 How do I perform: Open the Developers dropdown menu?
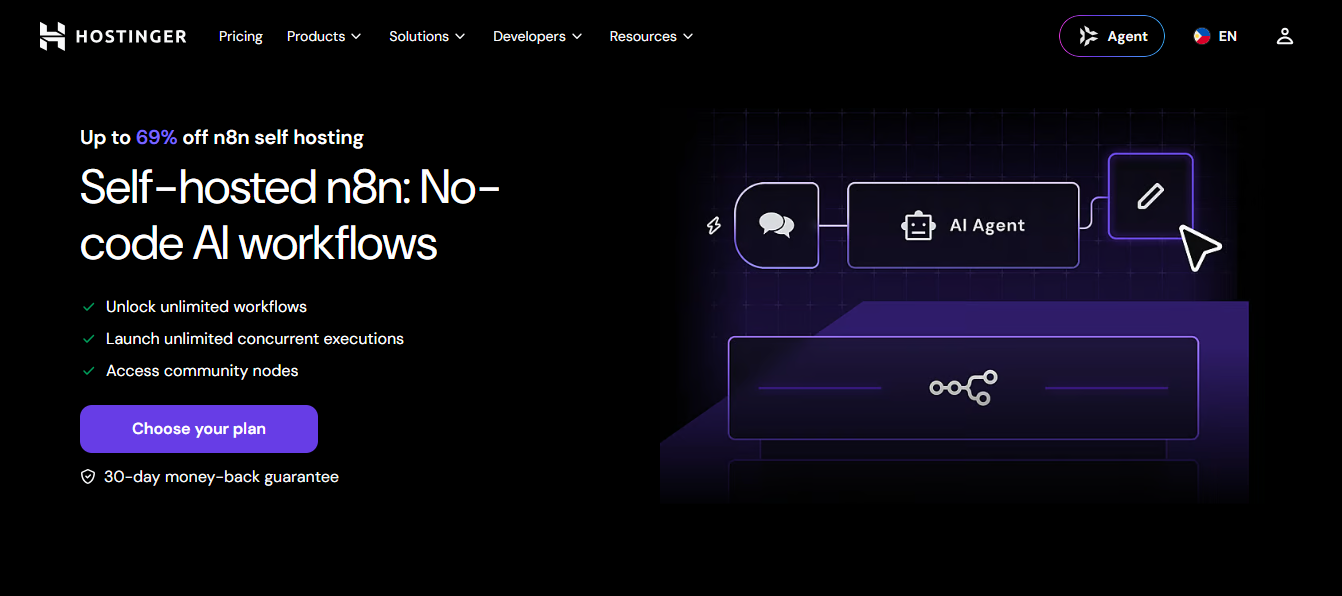tap(537, 36)
